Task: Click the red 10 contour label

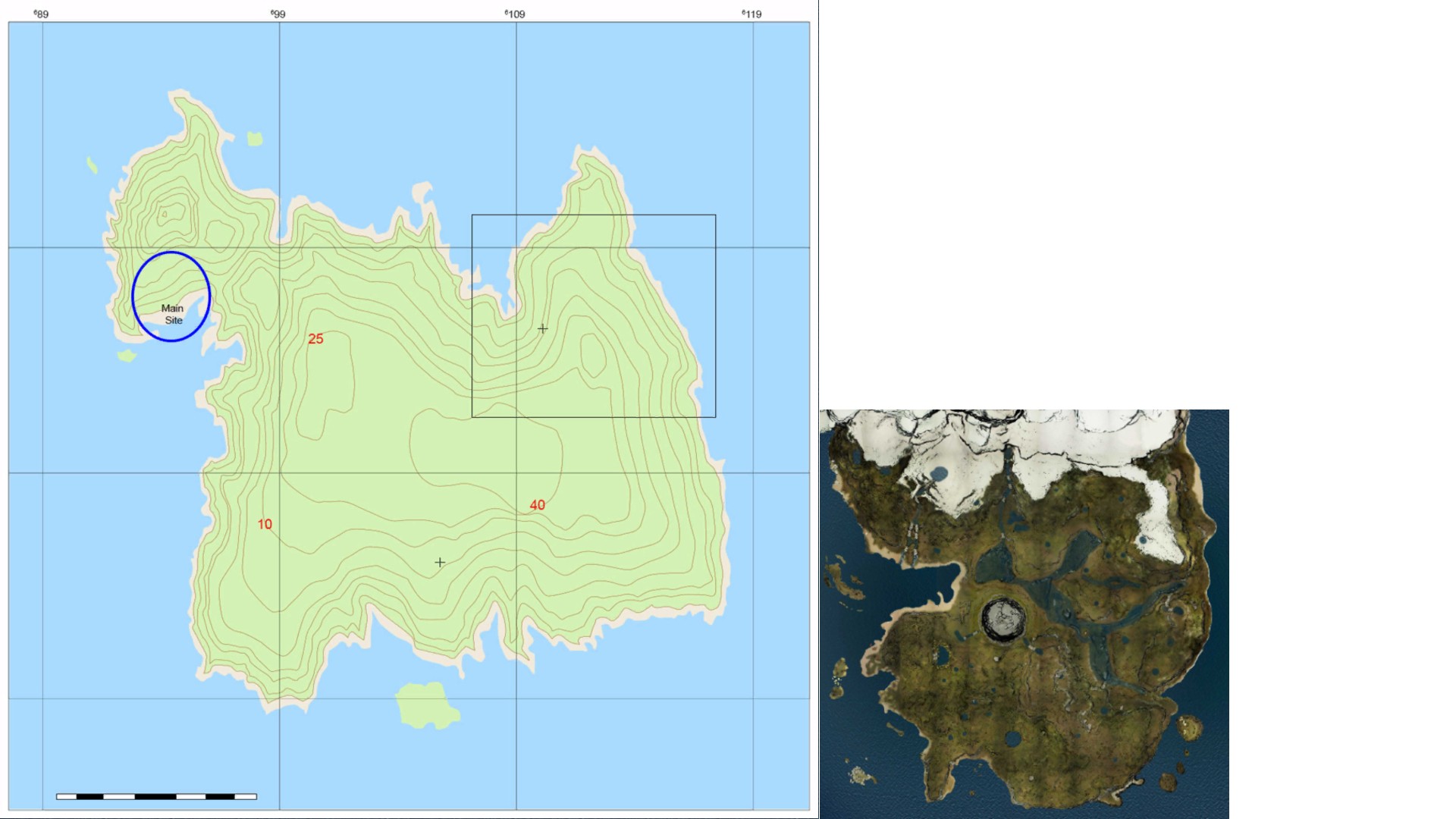Action: point(265,524)
